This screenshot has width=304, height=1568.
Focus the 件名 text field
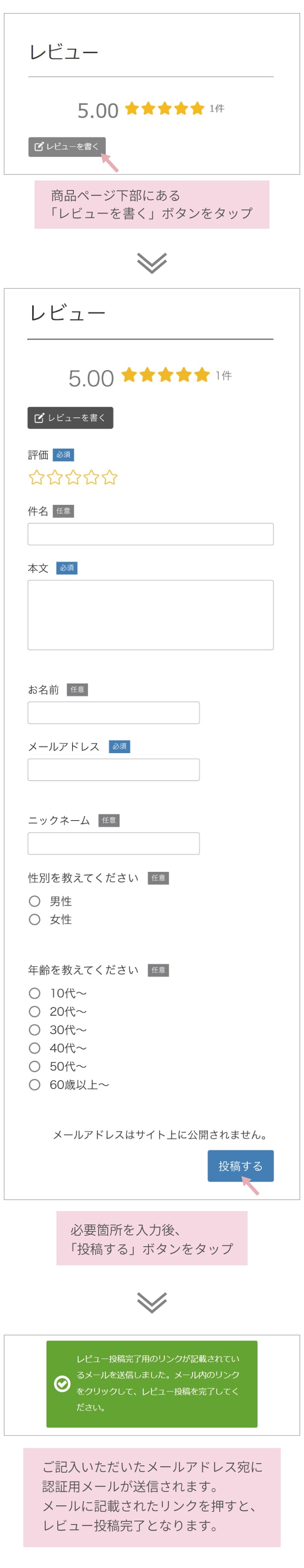(x=150, y=534)
